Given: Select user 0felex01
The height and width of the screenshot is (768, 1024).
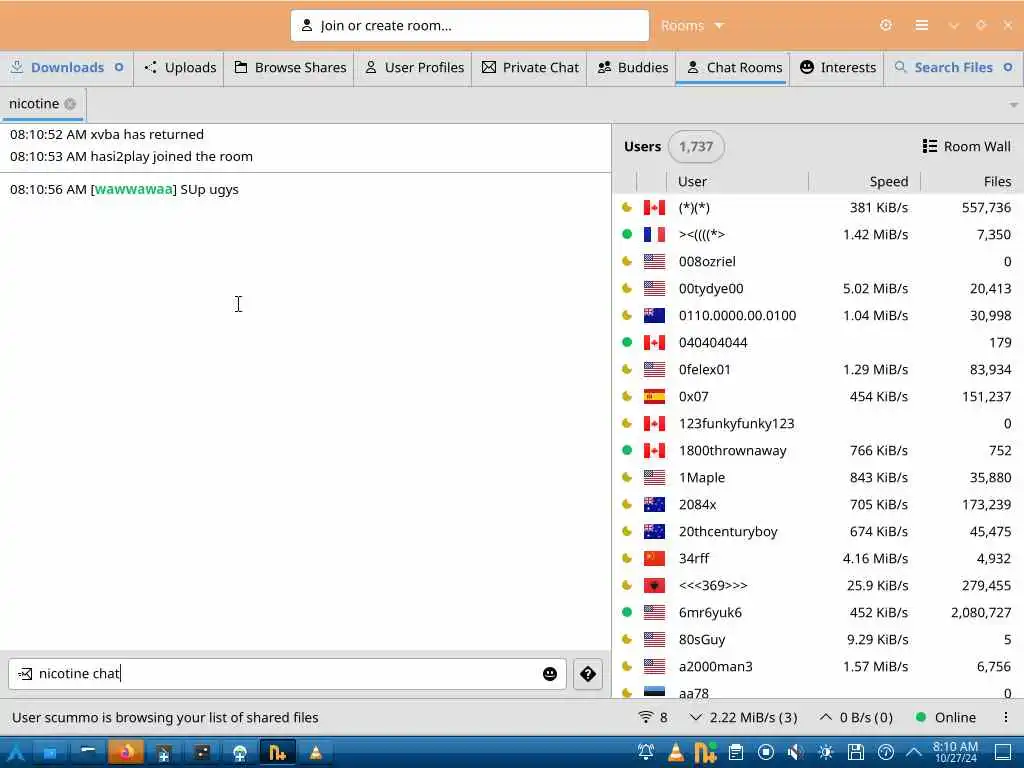Looking at the screenshot, I should click(x=818, y=370).
